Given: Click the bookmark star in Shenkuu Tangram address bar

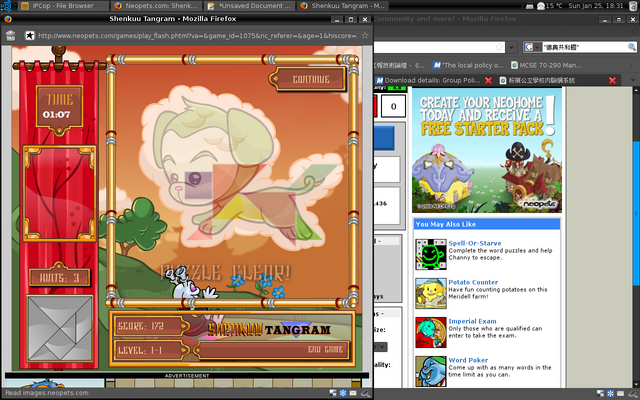Looking at the screenshot, I should [x=365, y=36].
